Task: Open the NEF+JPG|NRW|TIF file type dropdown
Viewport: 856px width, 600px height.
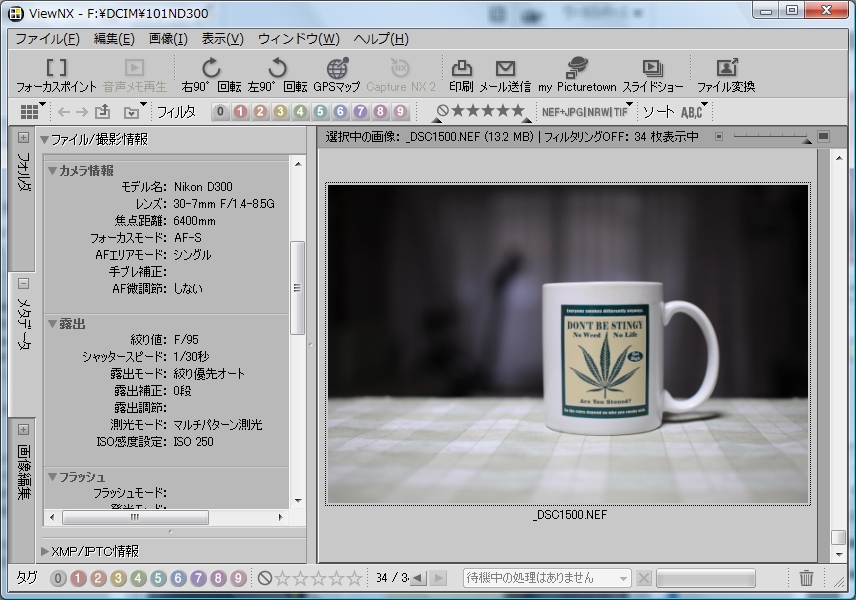Action: 586,111
